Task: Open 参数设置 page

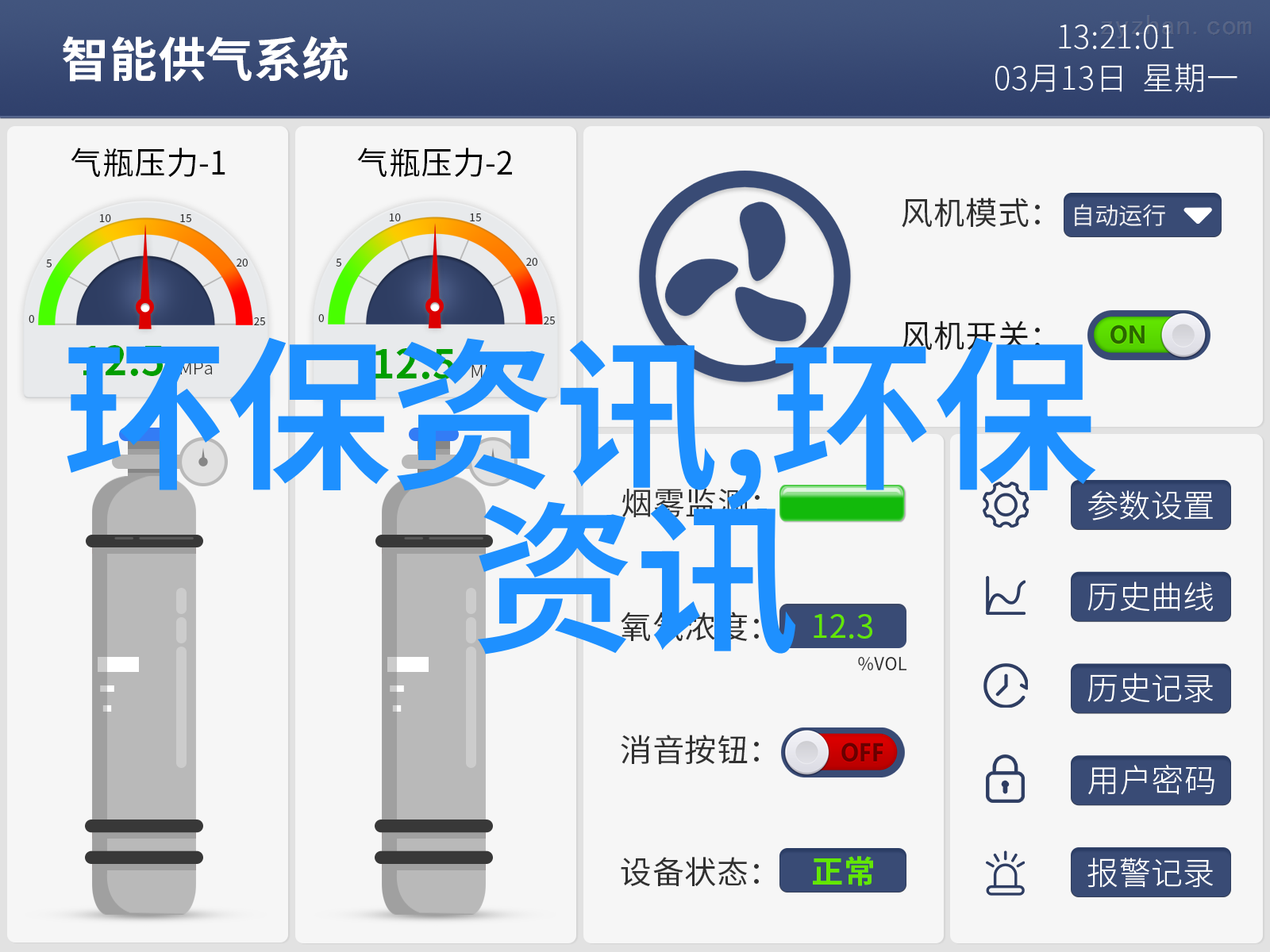Action: click(x=1151, y=505)
